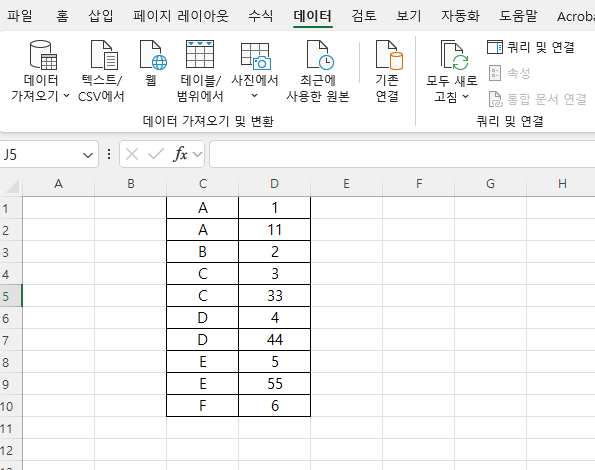Switch to the 홈 tab

(62, 16)
